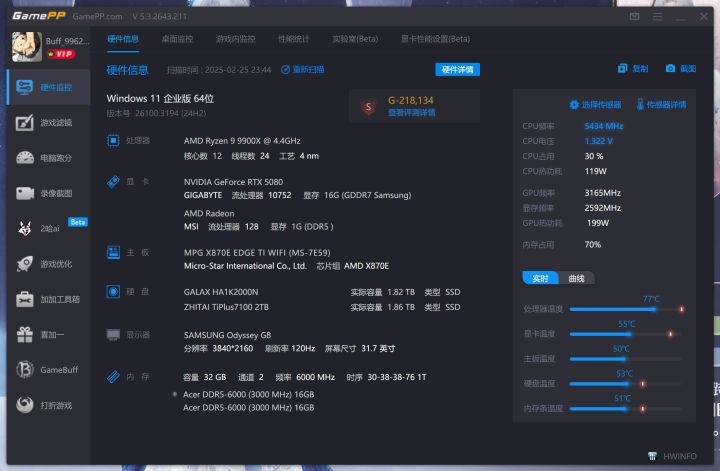Open the 硬件监控 sidebar section

click(49, 87)
